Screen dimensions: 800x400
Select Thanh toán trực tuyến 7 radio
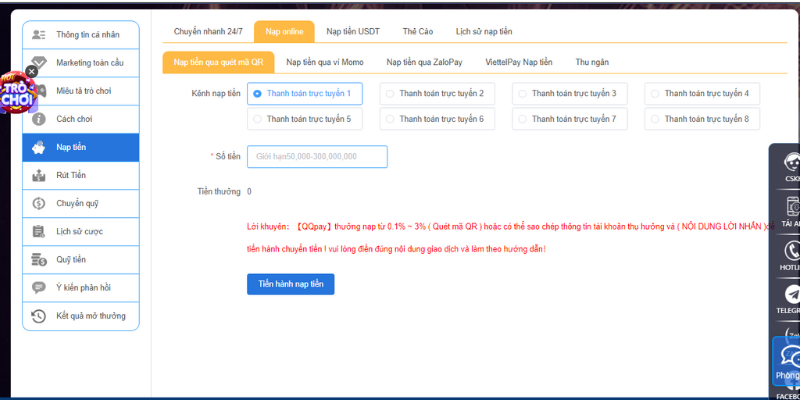[x=521, y=119]
